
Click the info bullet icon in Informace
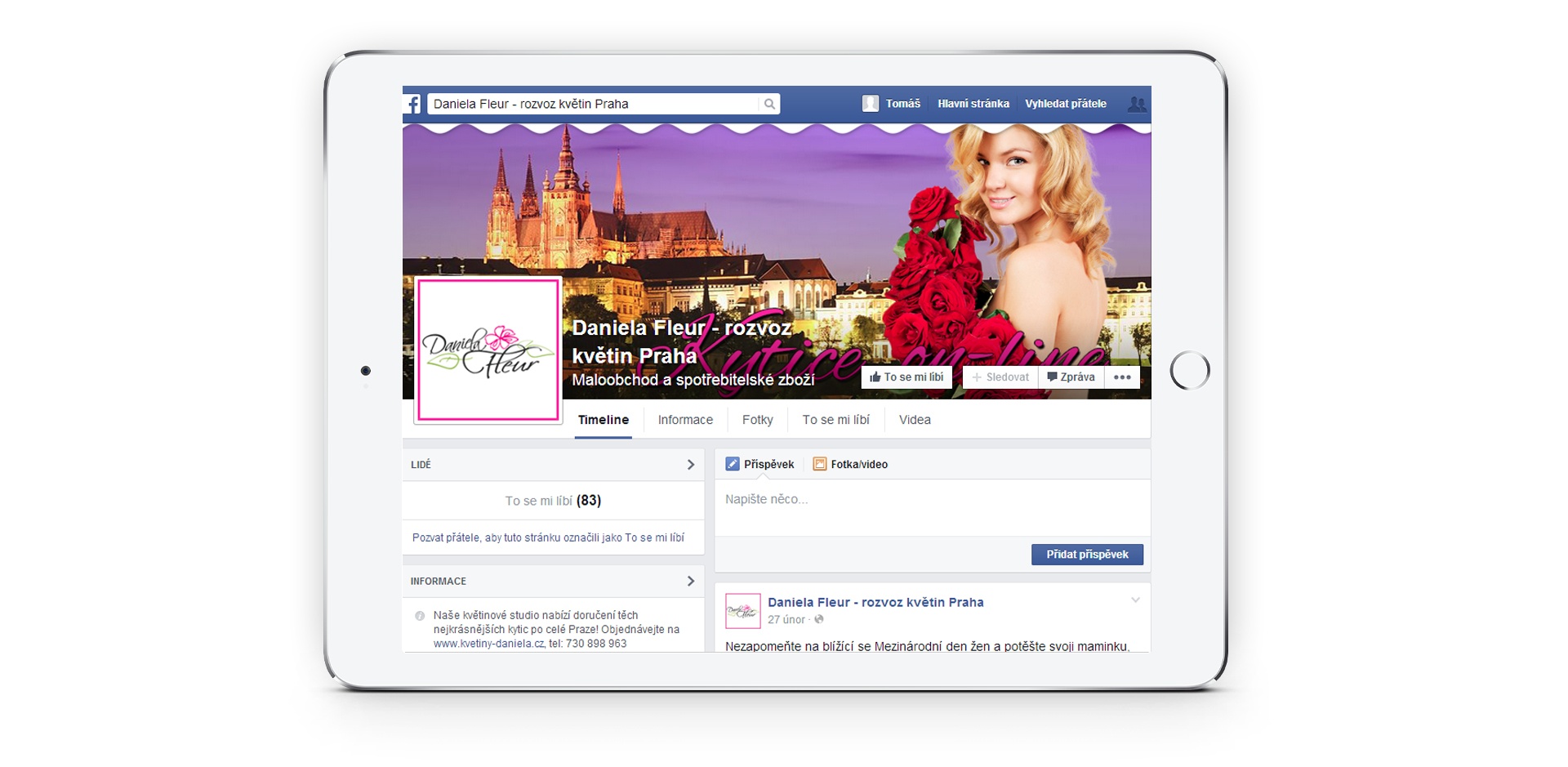(420, 616)
